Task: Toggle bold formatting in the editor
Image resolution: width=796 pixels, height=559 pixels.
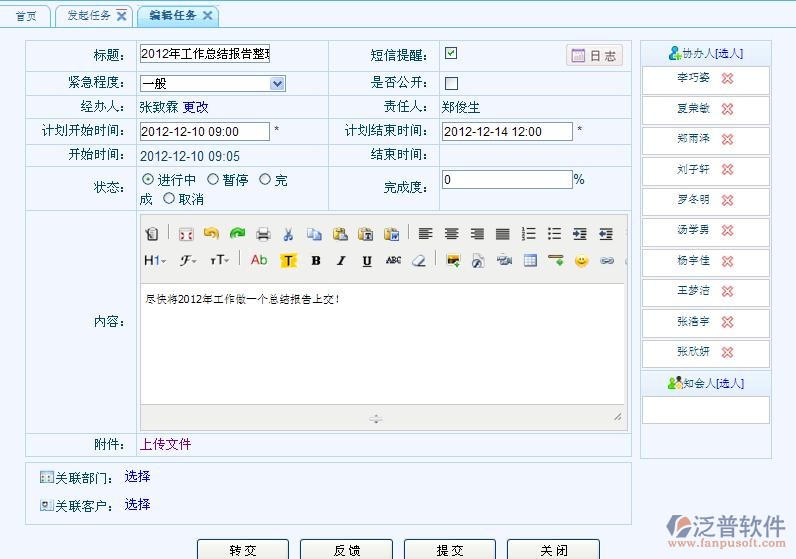Action: [x=315, y=261]
